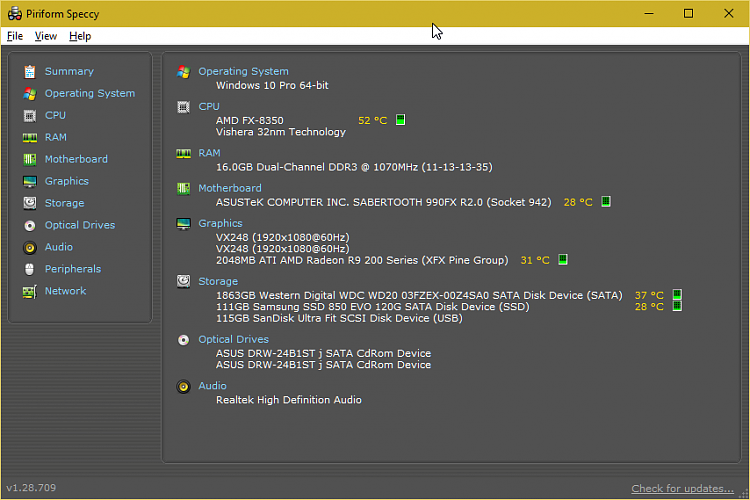Click the CPU heading link in main panel
Viewport: 750px width, 500px height.
coord(209,107)
